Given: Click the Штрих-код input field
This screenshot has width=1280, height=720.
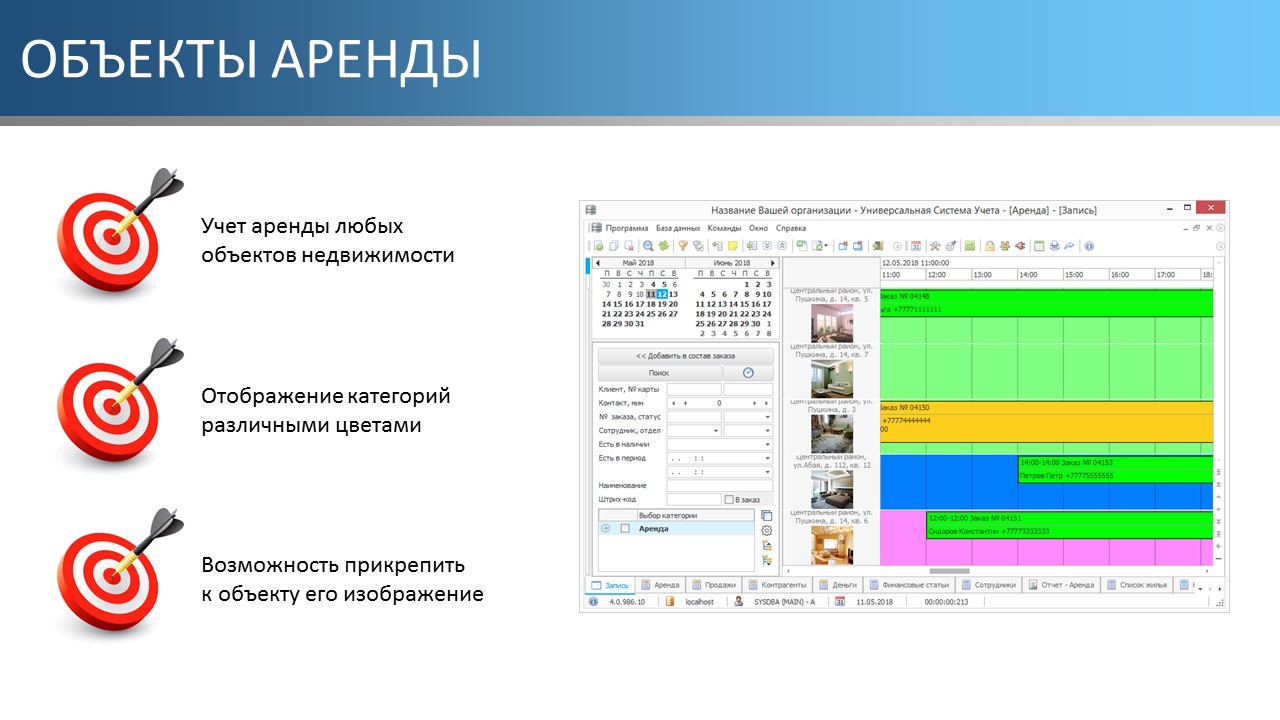Looking at the screenshot, I should [x=693, y=499].
